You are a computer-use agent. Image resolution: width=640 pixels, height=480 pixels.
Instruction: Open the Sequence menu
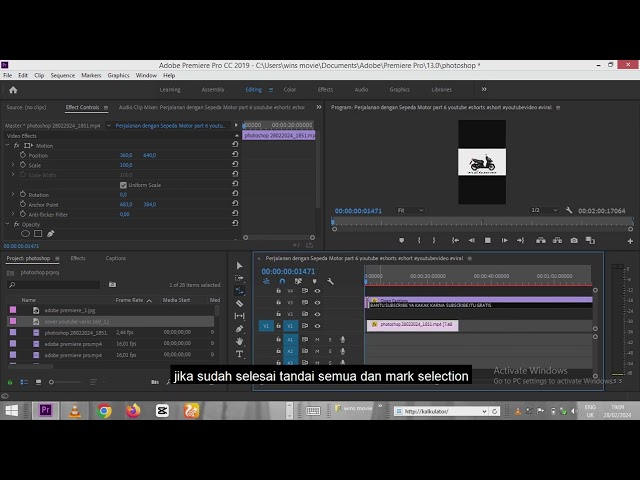[62, 76]
